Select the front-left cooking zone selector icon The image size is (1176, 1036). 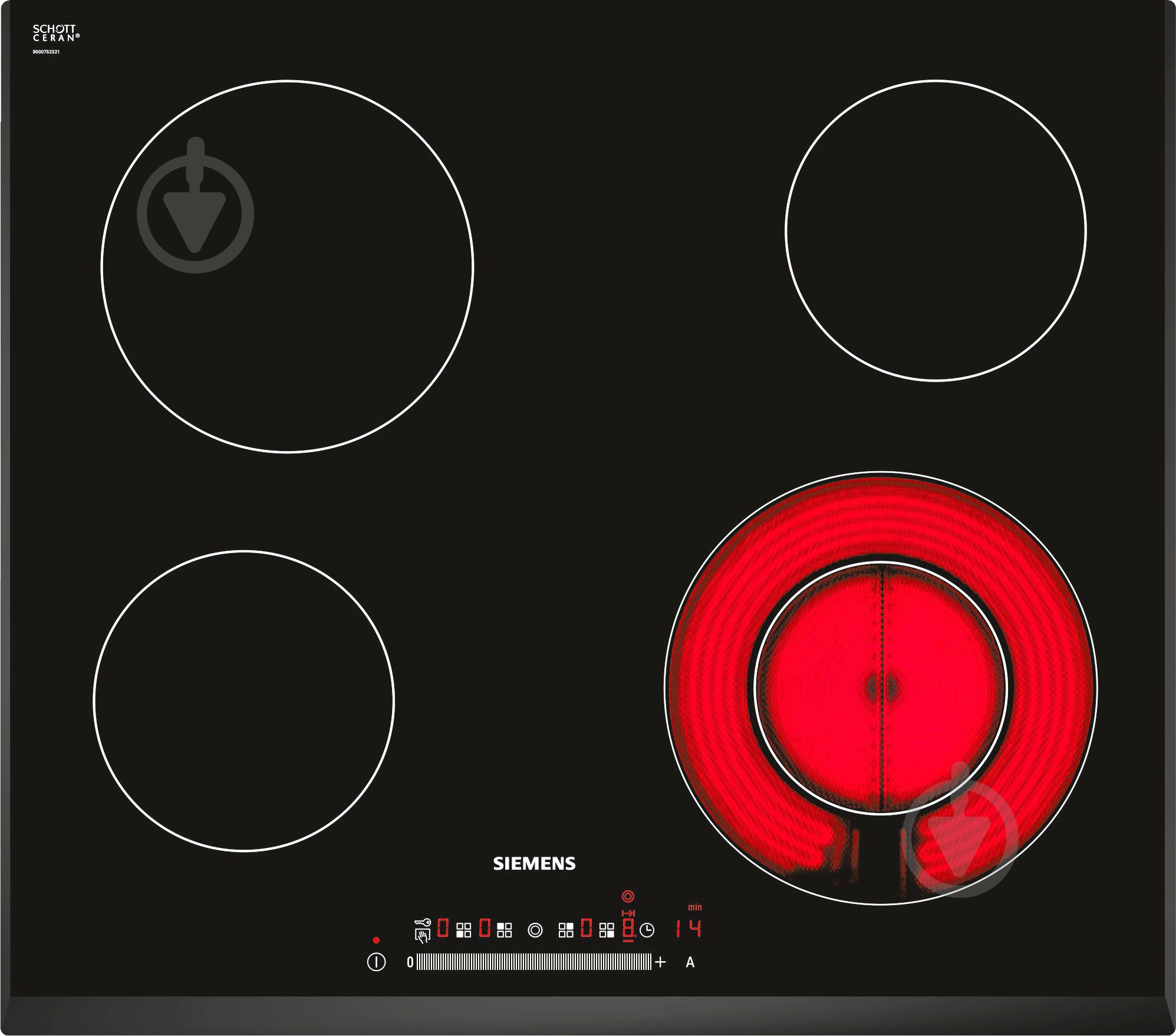464,930
